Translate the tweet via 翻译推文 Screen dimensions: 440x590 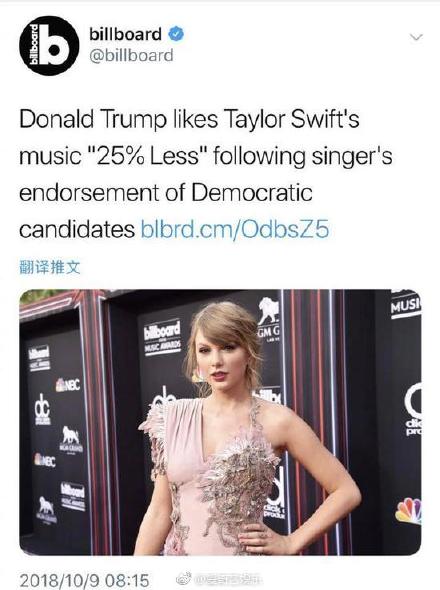50,268
